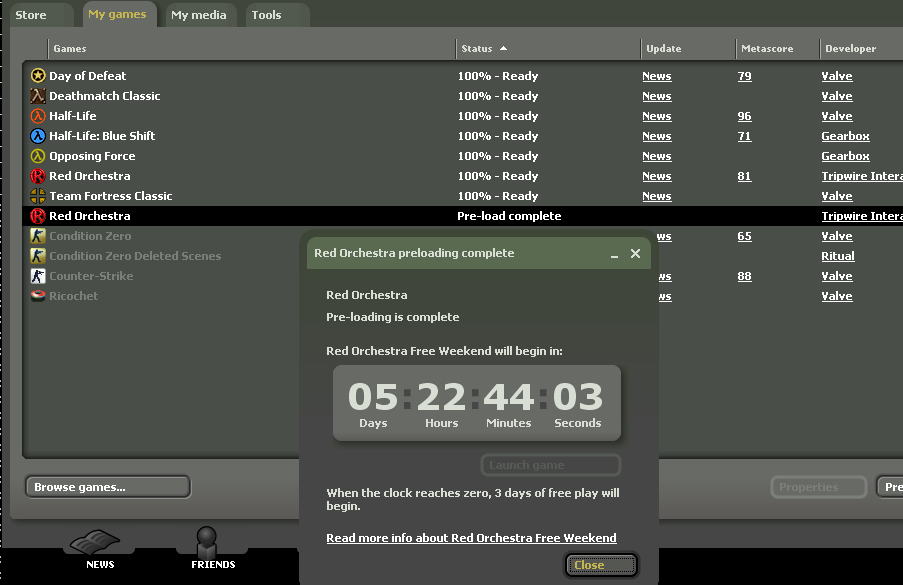Open the News link for Day of Defeat

coord(657,76)
